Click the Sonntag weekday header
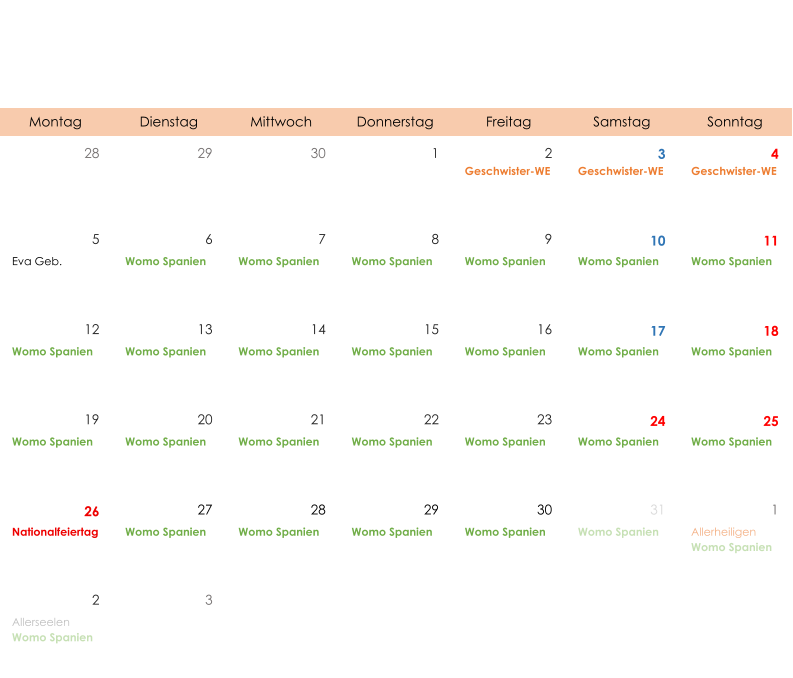This screenshot has height=678, width=793. [x=734, y=122]
